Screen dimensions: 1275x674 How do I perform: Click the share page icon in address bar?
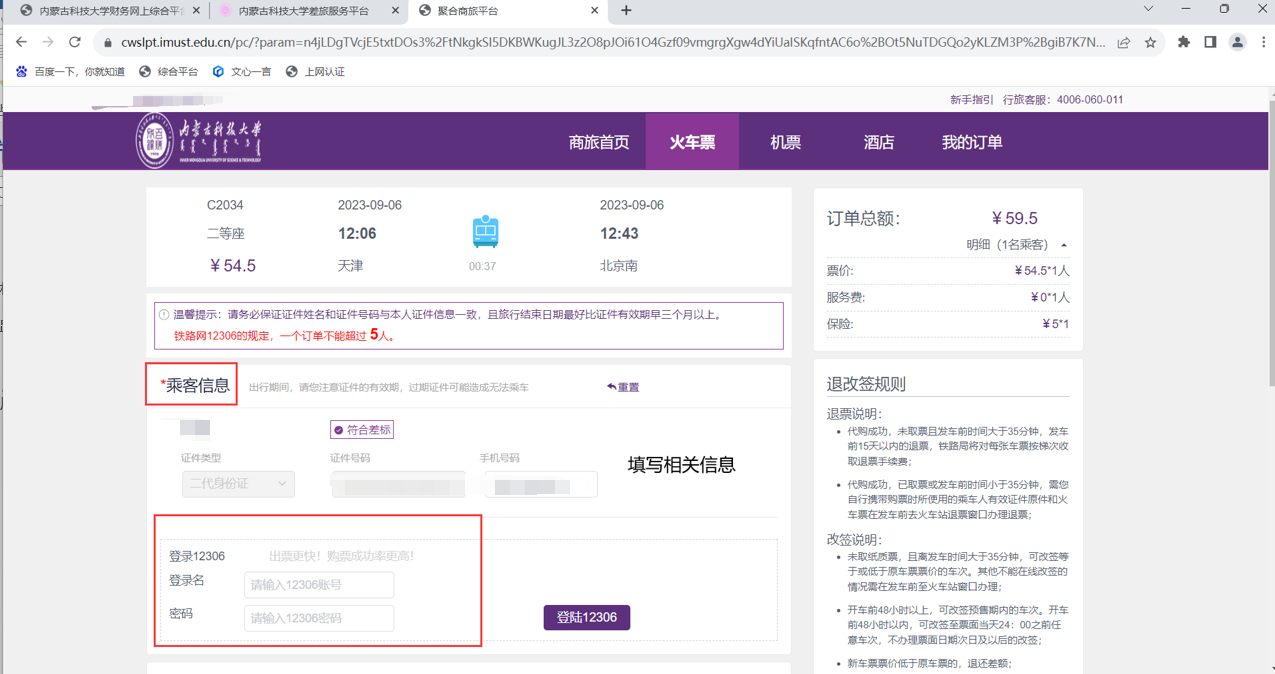pos(1124,42)
